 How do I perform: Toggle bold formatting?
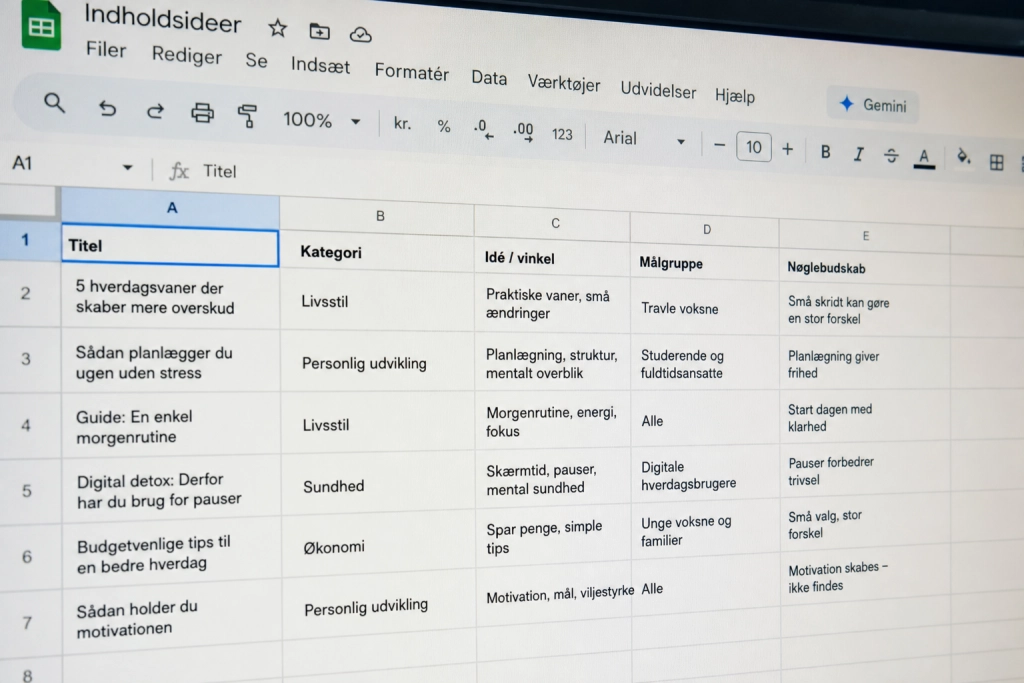pyautogui.click(x=825, y=152)
